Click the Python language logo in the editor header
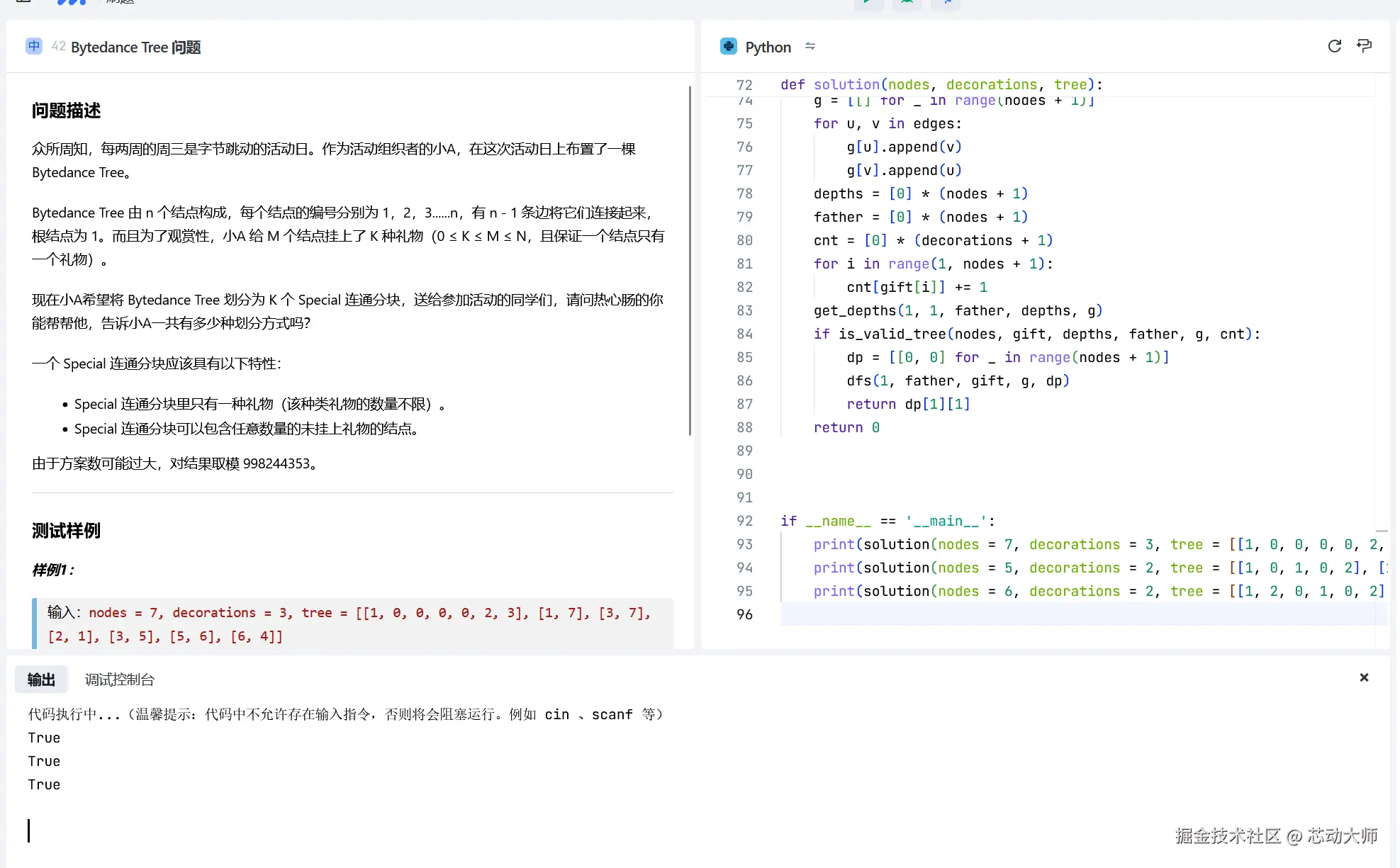 [728, 45]
